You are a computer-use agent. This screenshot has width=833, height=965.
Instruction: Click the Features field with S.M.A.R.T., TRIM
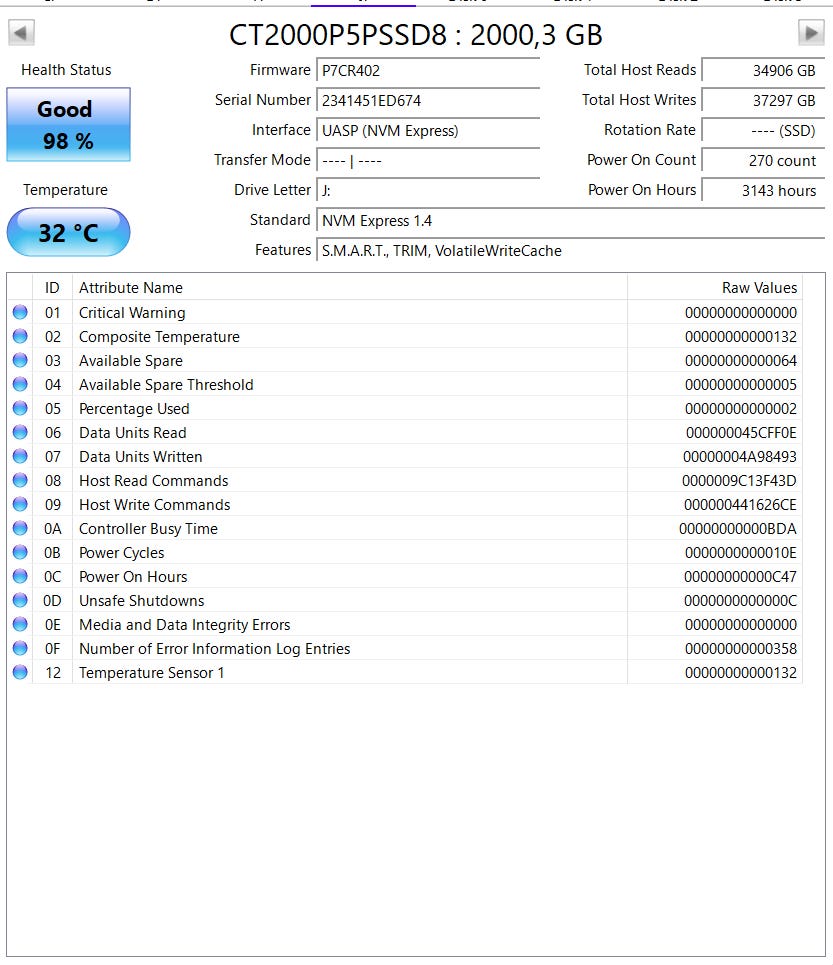tap(570, 250)
